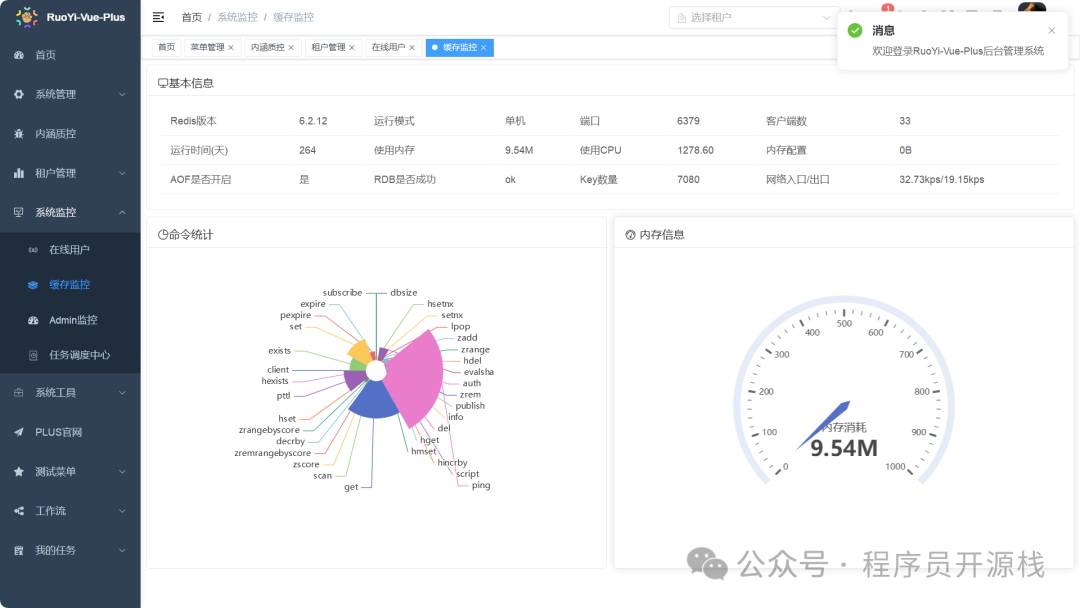Click the 我的任务 task icon

(x=19, y=550)
